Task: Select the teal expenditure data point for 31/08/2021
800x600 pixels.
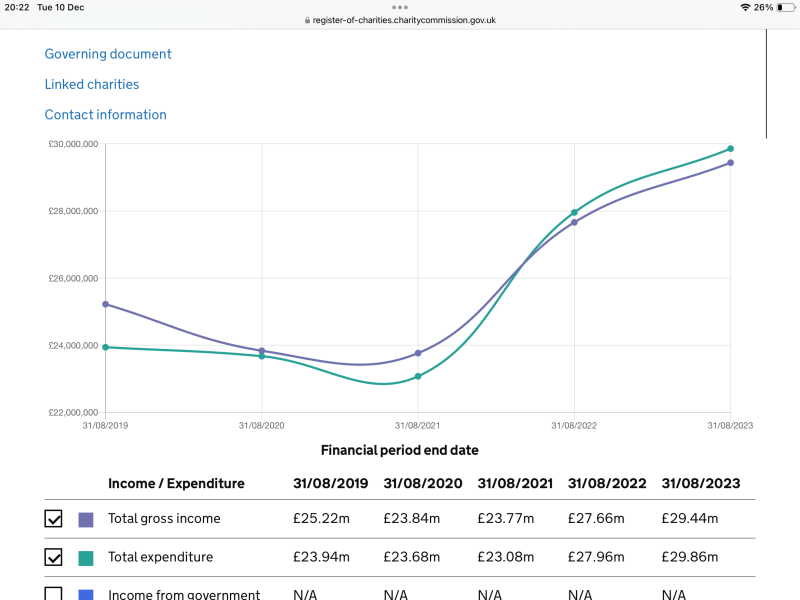Action: tap(418, 376)
